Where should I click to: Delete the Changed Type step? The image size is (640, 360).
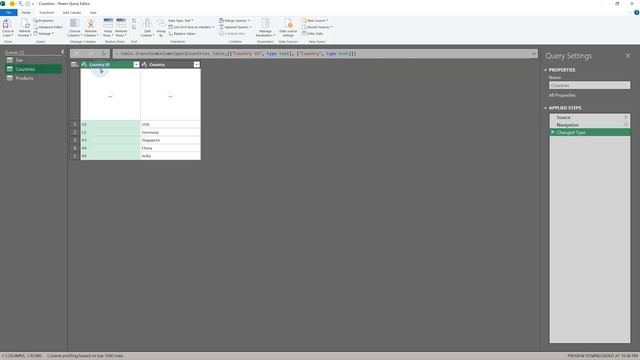tap(553, 132)
